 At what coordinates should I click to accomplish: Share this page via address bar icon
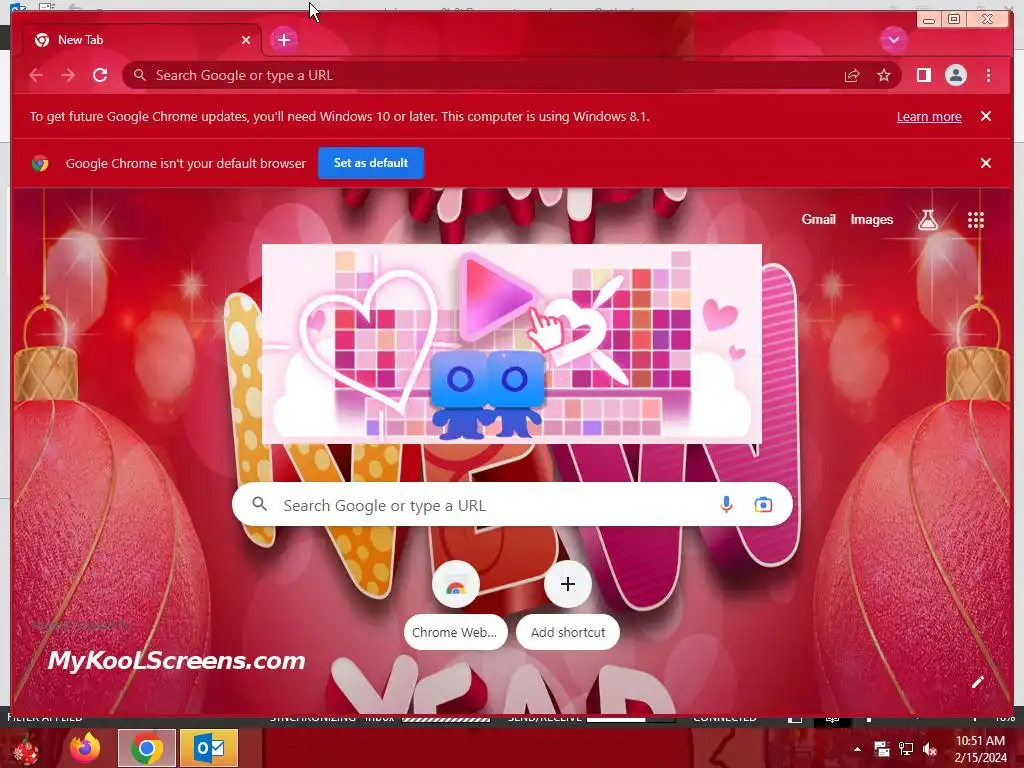point(852,76)
